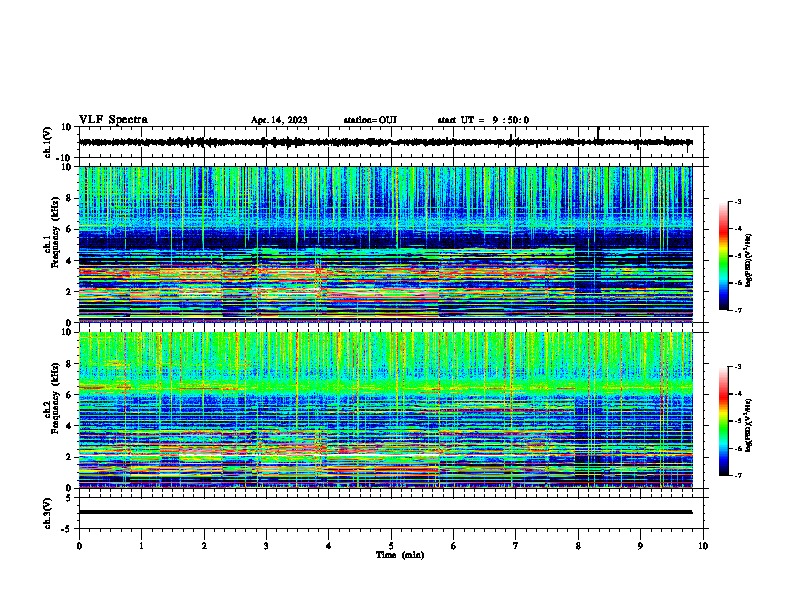792x612 pixels.
Task: Click the "7" minute tick on Time axis
Action: (516, 546)
